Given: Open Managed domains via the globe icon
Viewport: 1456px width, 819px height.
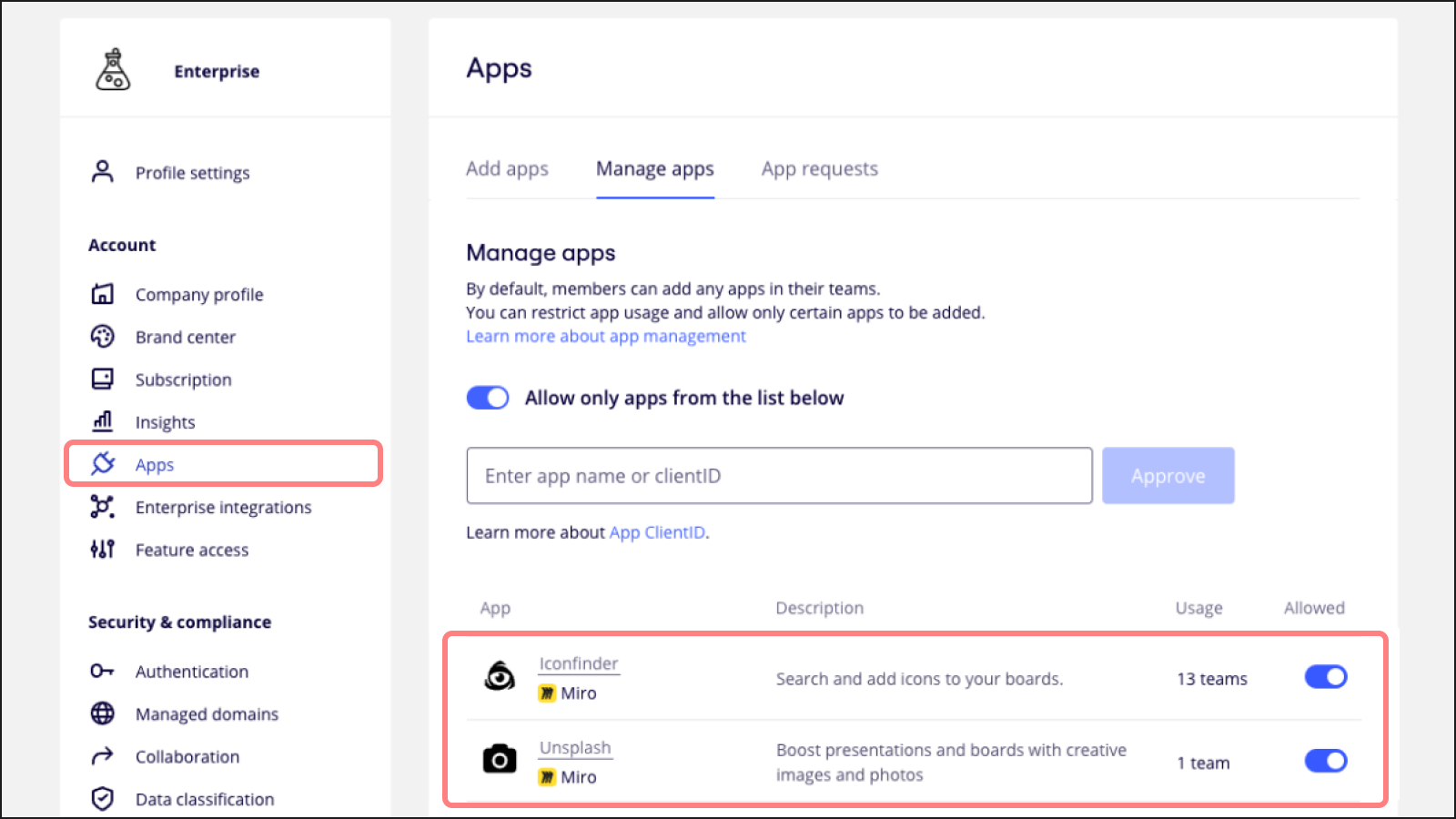Looking at the screenshot, I should pos(102,713).
